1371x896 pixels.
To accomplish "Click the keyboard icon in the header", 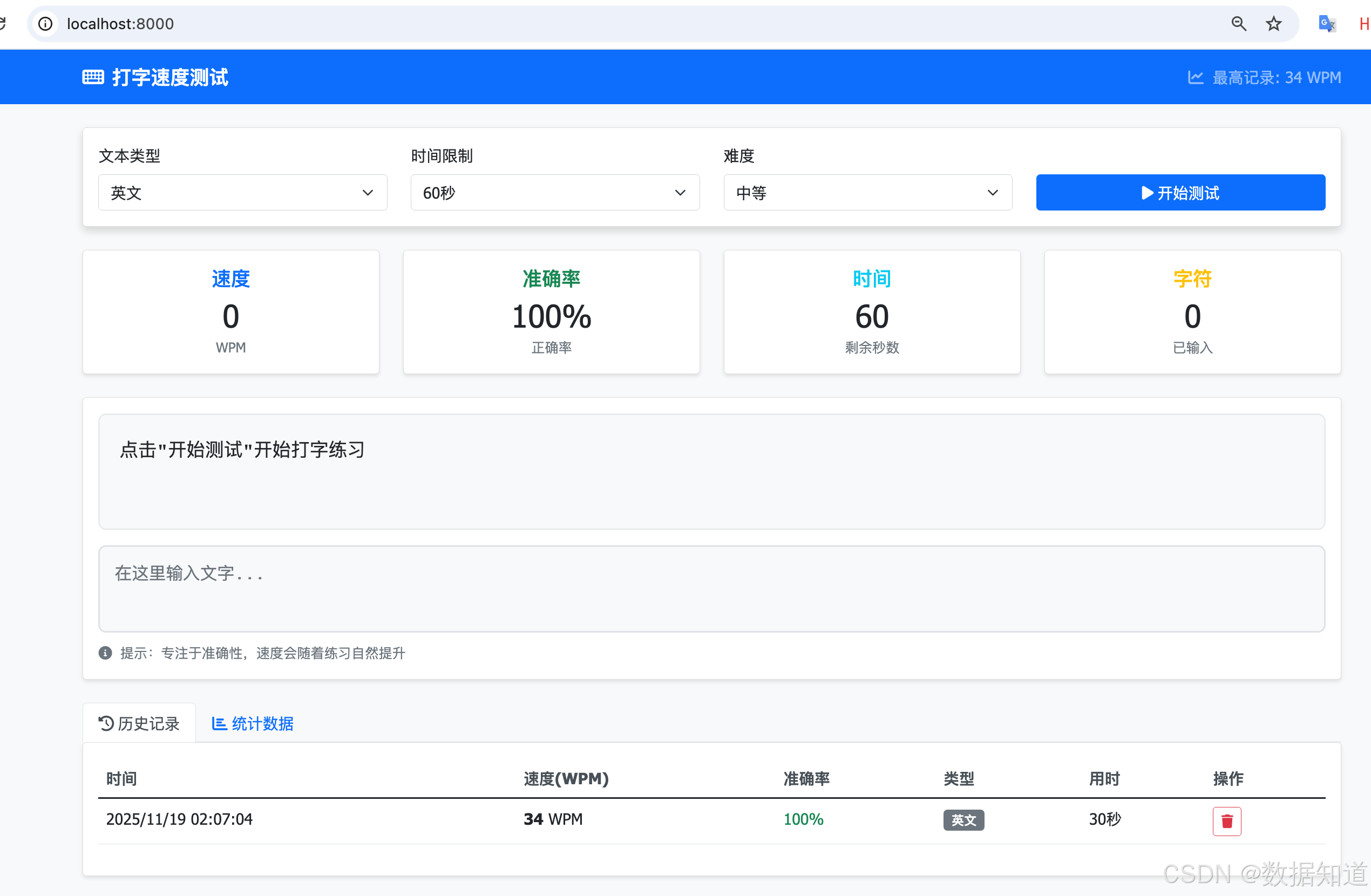I will [93, 76].
